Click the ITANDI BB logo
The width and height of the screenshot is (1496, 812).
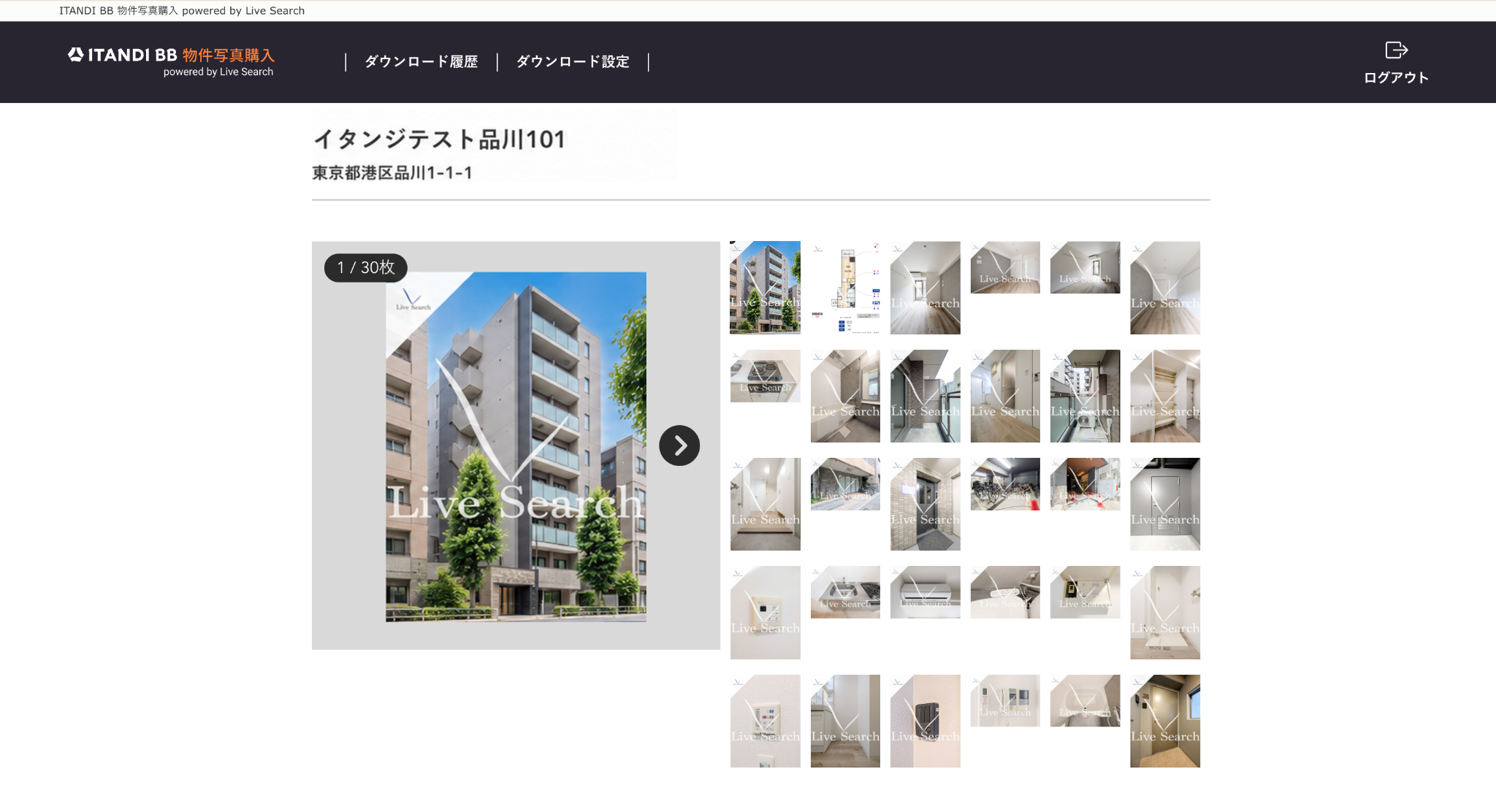[x=171, y=61]
